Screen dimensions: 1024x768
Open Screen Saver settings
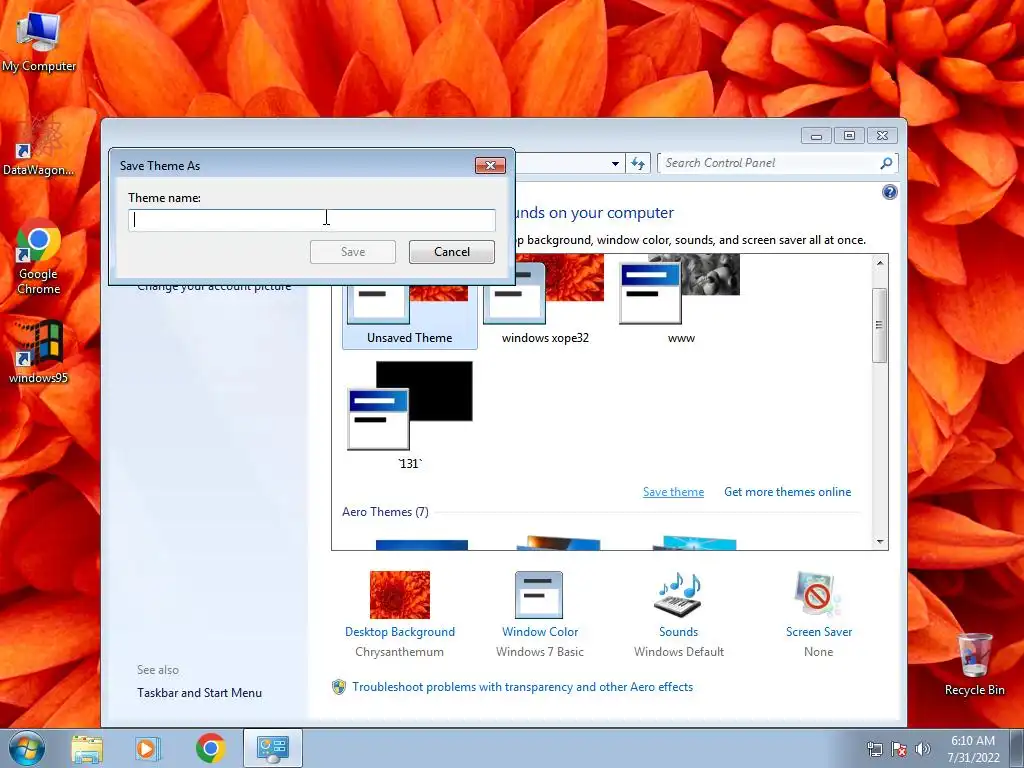point(819,614)
